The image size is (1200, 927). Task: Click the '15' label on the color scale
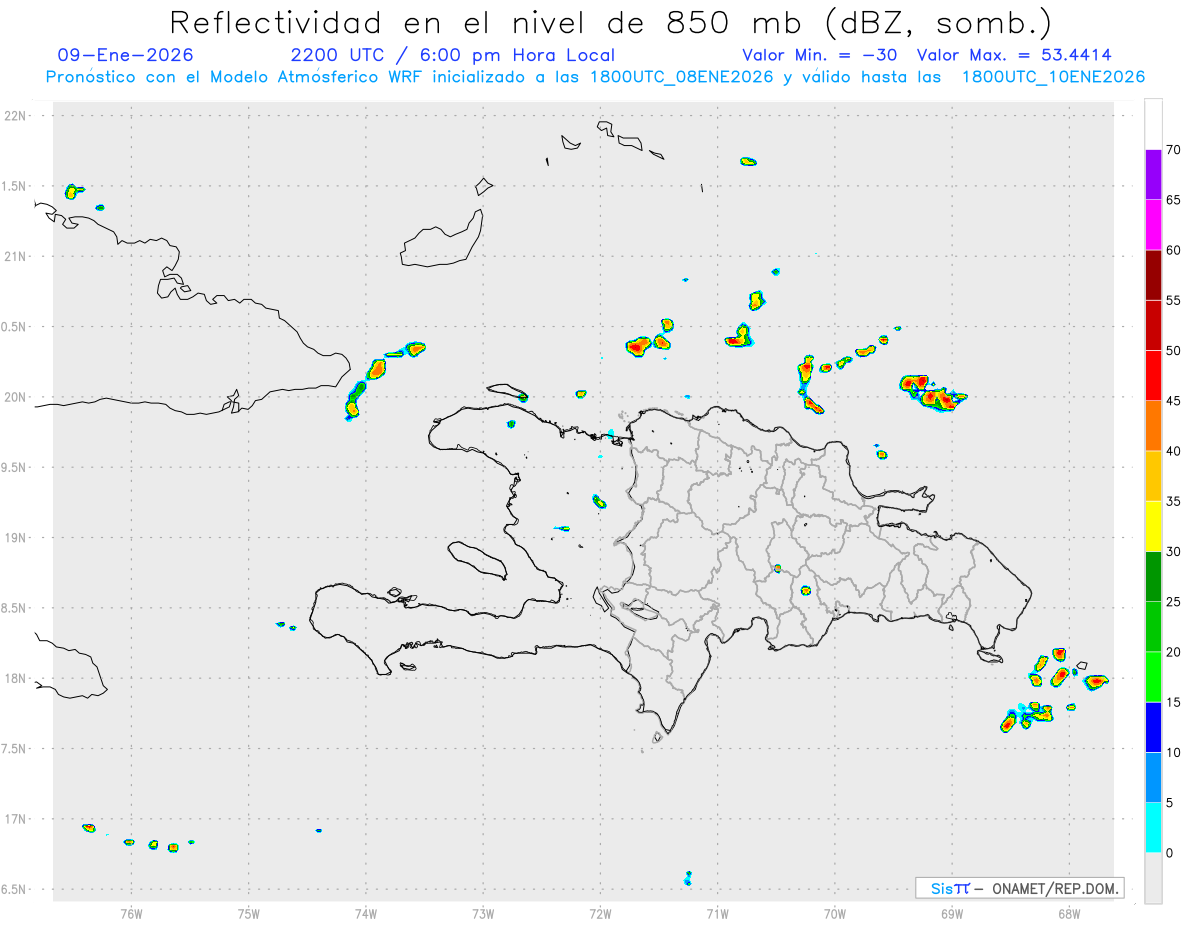tap(1174, 702)
